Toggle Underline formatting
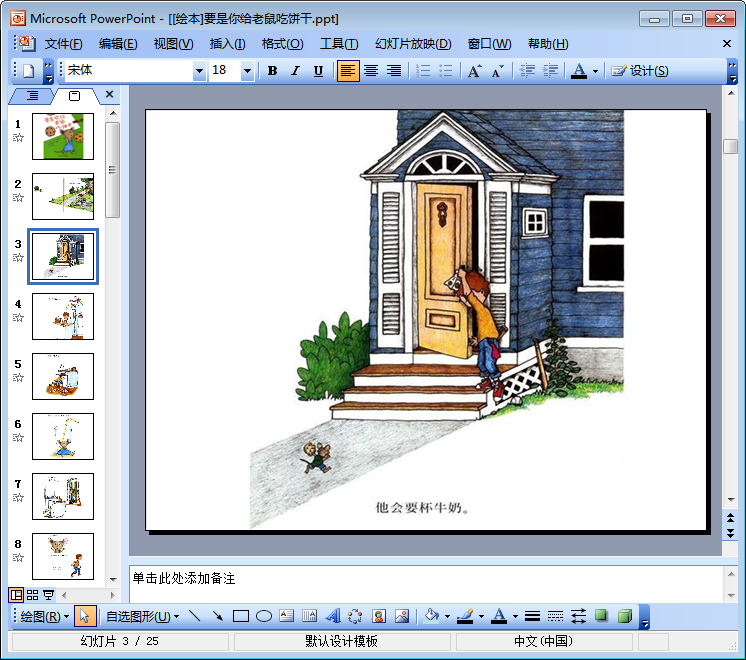Image resolution: width=746 pixels, height=660 pixels. tap(318, 71)
